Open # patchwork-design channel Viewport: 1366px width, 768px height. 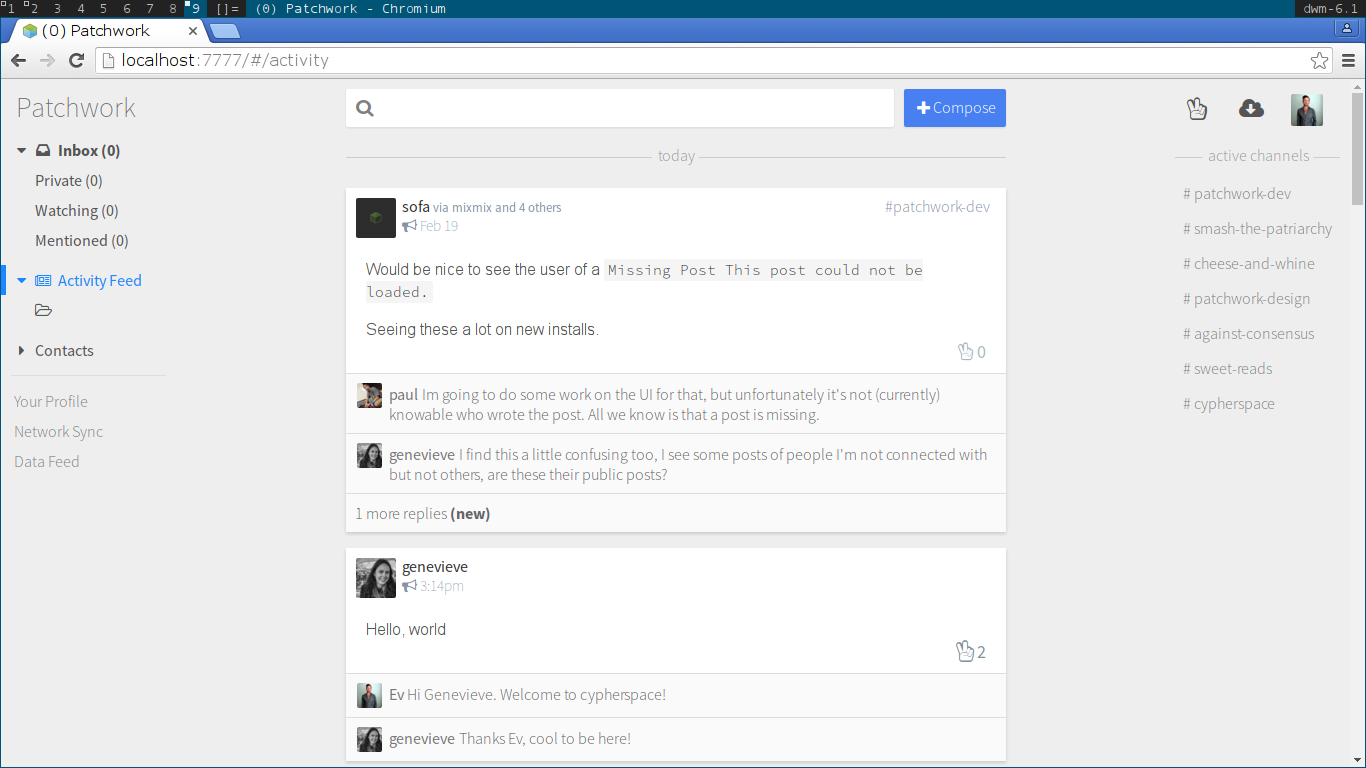coord(1247,299)
